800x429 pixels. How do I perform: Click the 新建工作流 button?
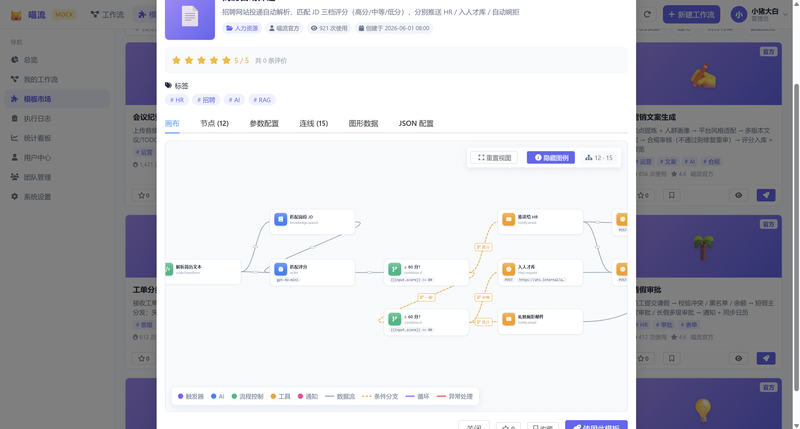(691, 14)
